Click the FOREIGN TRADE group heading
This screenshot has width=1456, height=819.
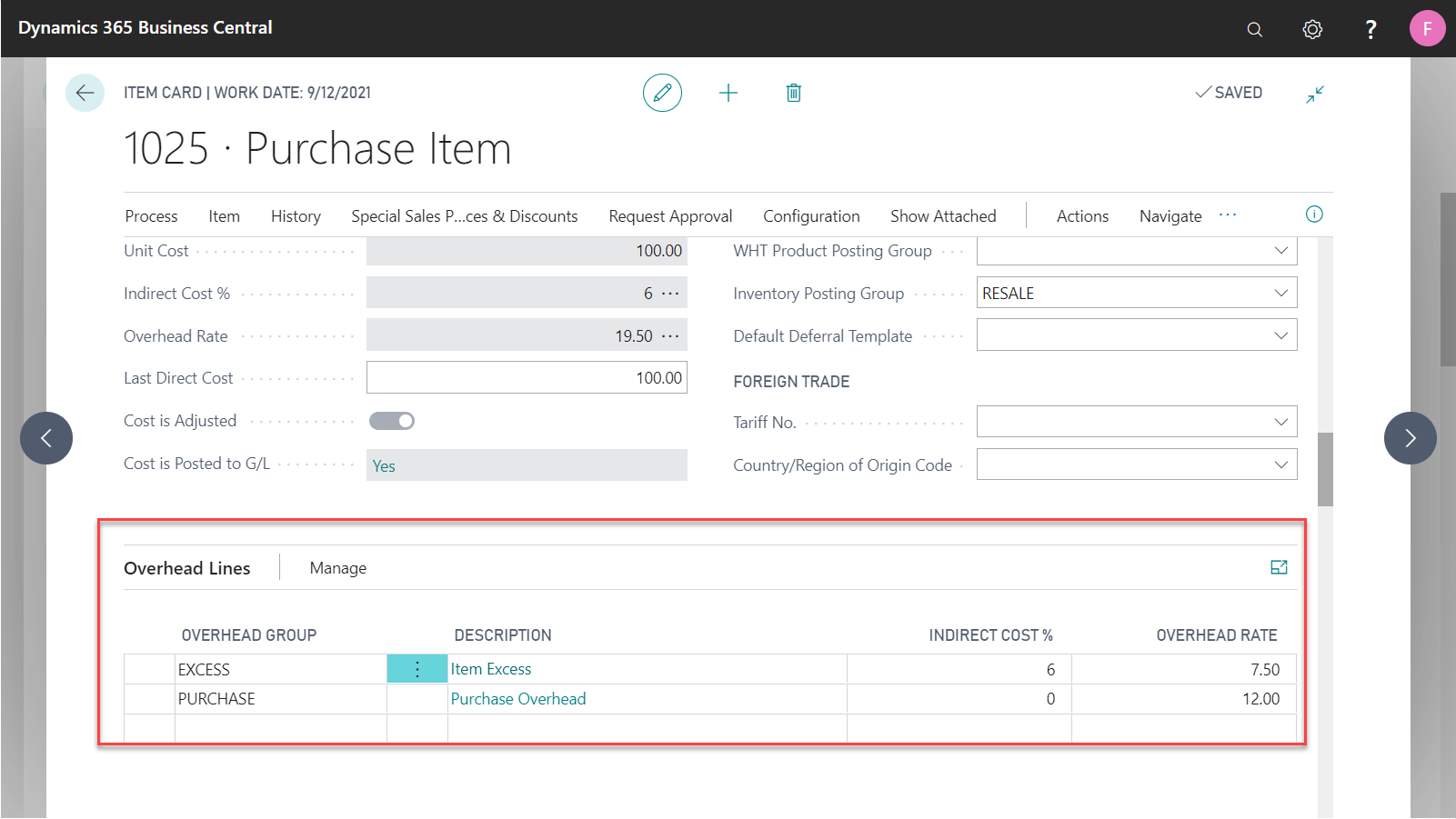[791, 382]
